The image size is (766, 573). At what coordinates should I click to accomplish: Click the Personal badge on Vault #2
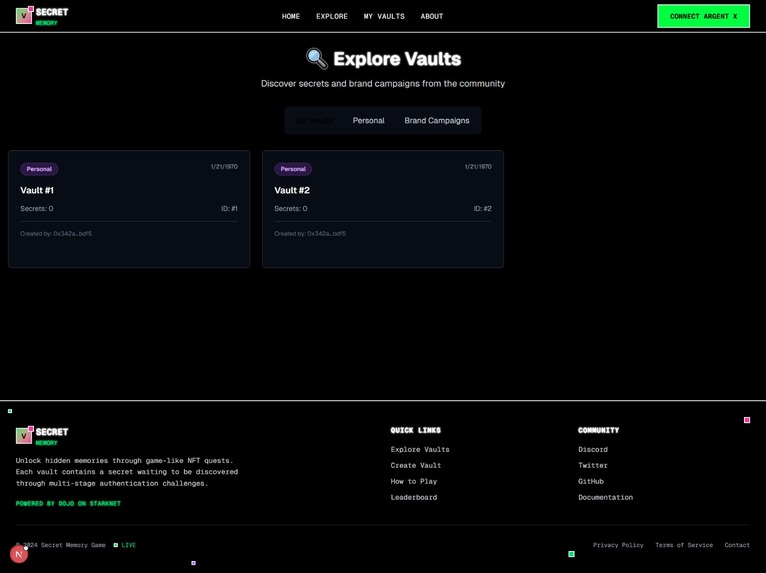[293, 169]
